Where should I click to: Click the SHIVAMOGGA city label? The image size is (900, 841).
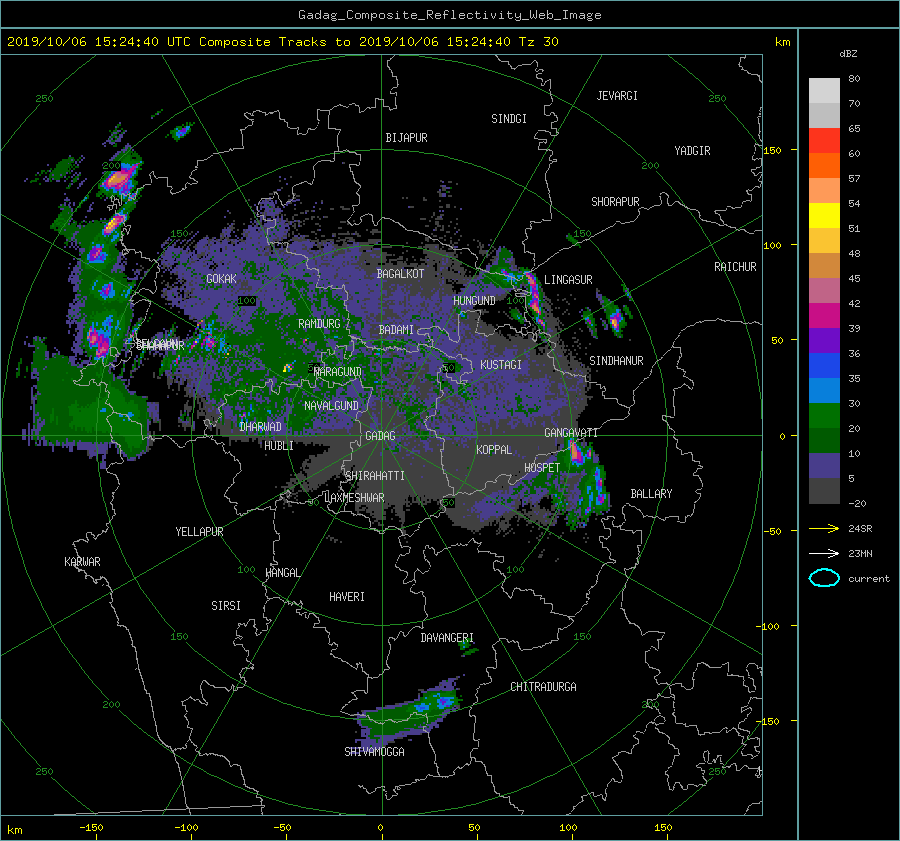pos(374,751)
